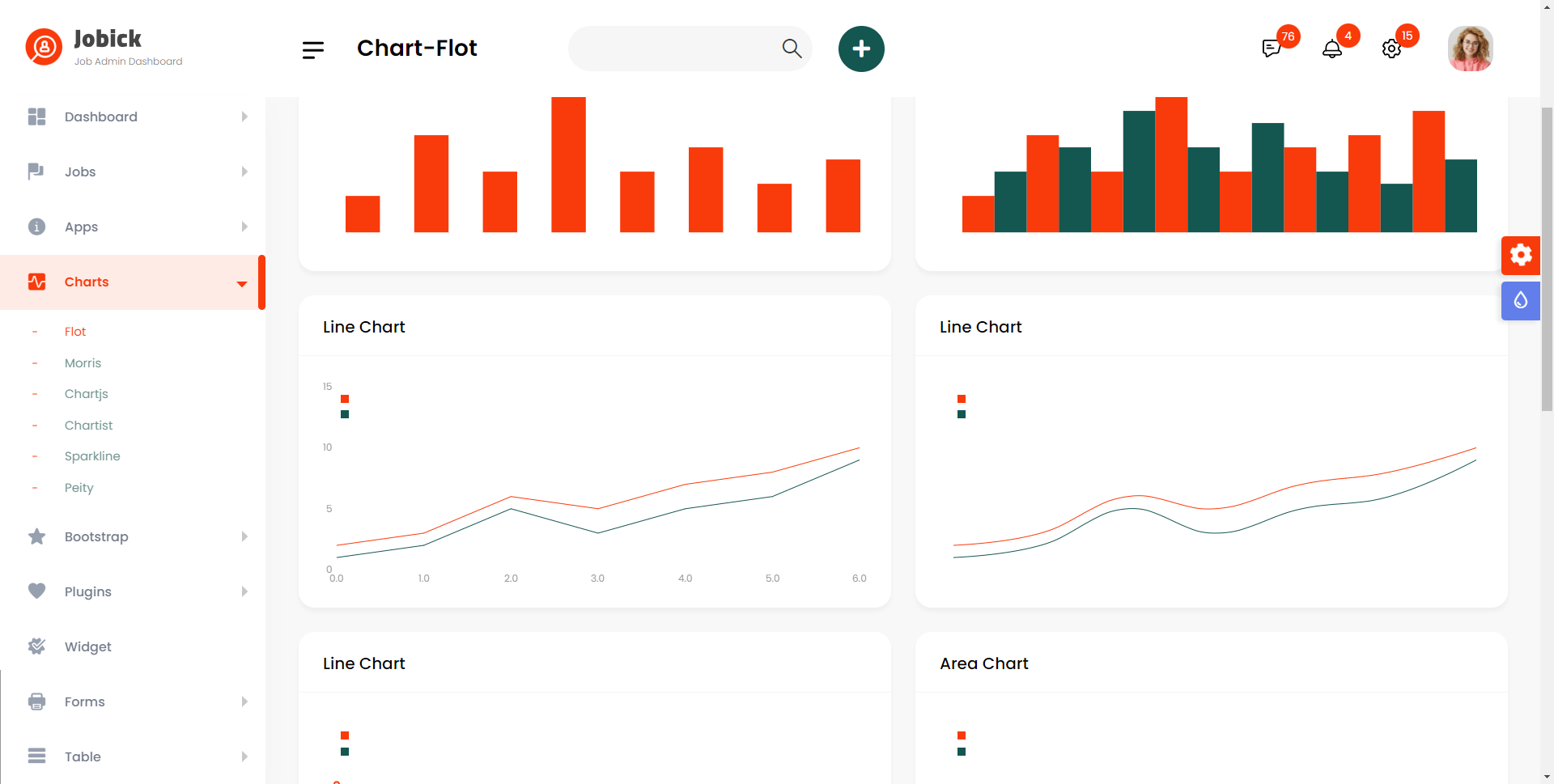This screenshot has height=784, width=1554.
Task: Open the Table menu item
Action: (133, 756)
